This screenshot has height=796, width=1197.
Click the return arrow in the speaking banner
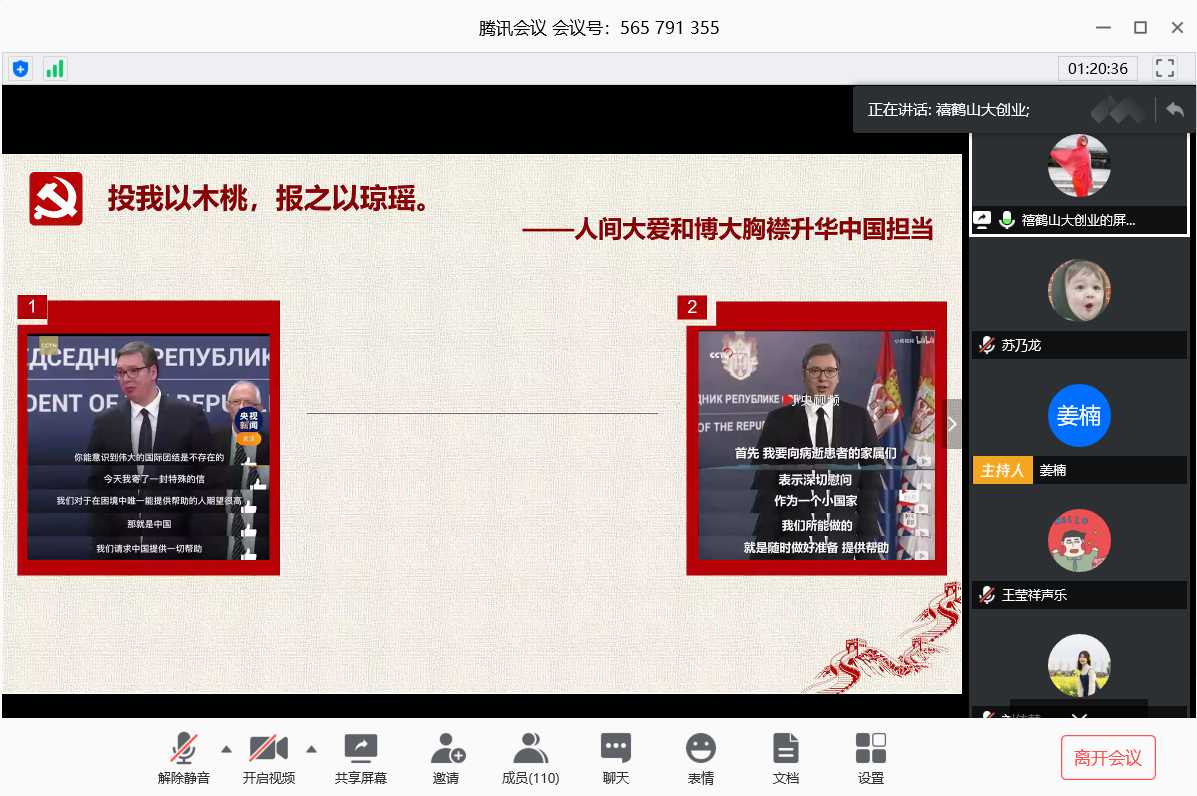click(x=1175, y=110)
